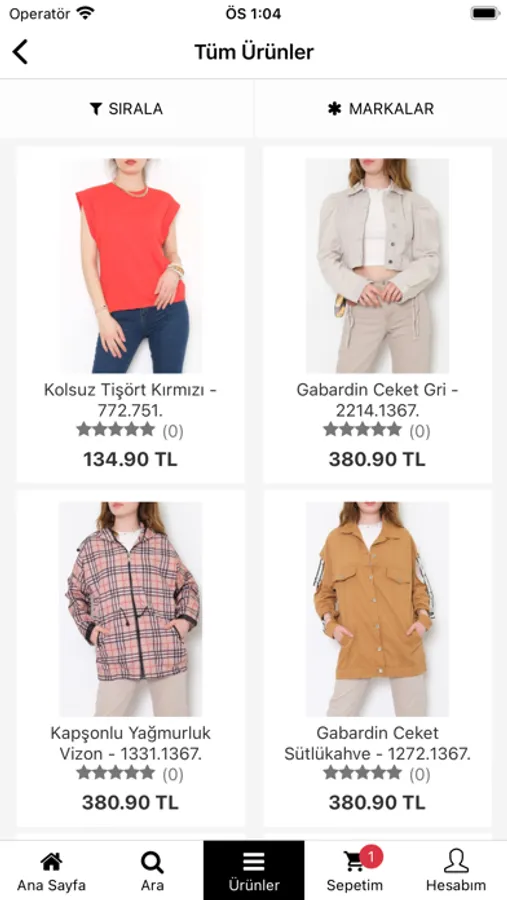Viewport: 507px width, 900px height.
Task: Open the plaid hooded raincoat photo
Action: pyautogui.click(x=131, y=610)
